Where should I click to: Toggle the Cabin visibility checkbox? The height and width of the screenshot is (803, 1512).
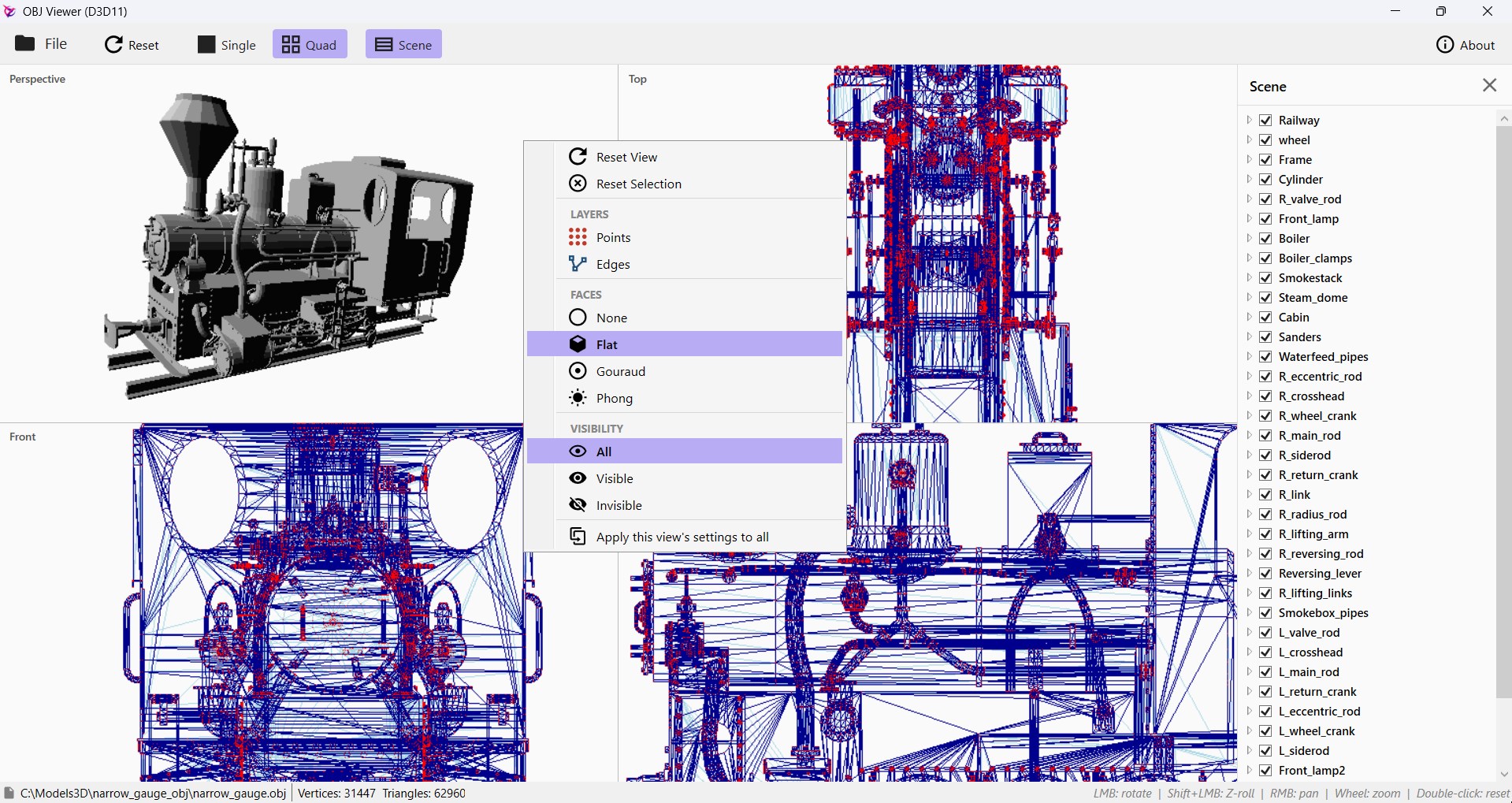pos(1266,318)
